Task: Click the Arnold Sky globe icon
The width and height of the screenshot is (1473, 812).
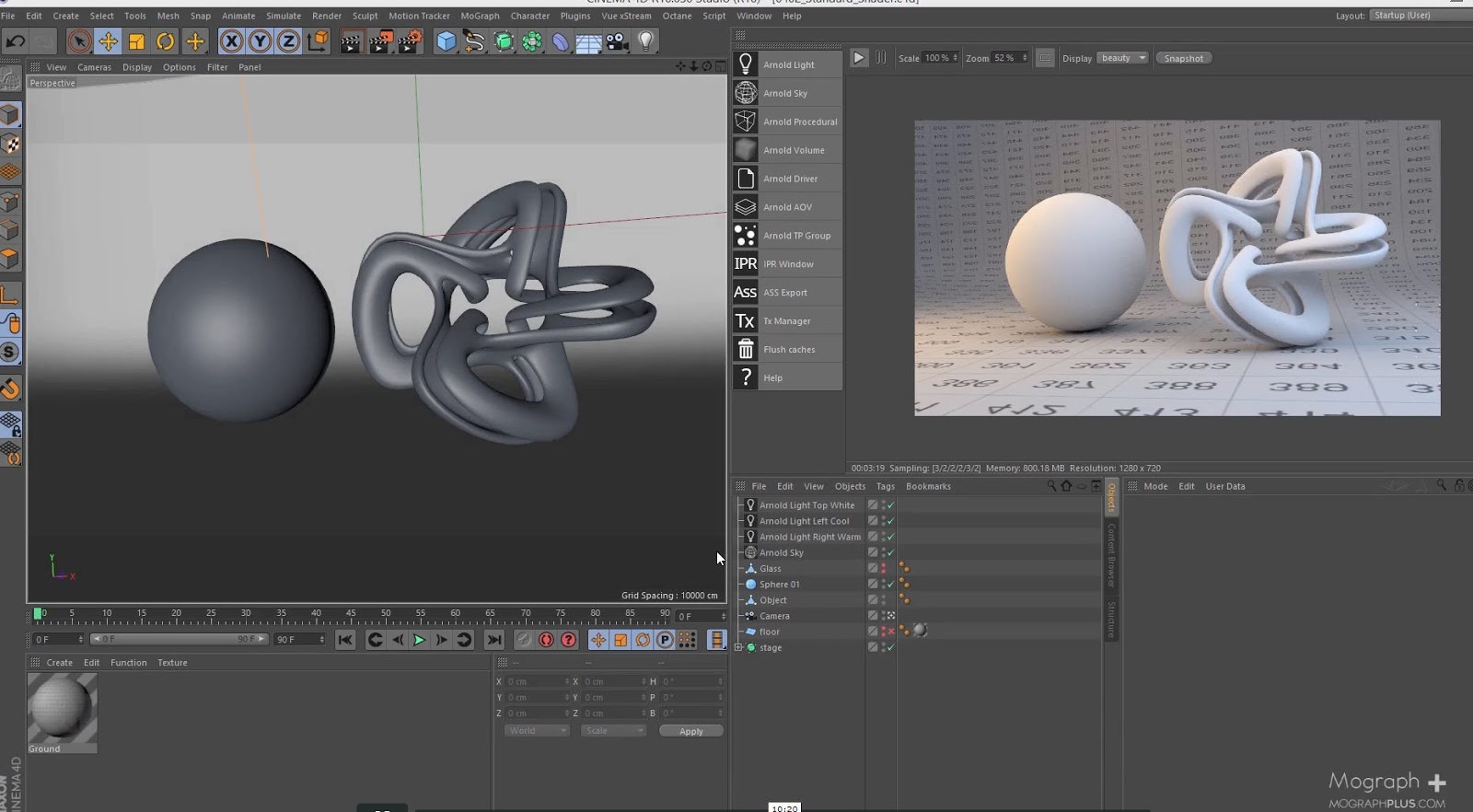Action: pyautogui.click(x=746, y=93)
